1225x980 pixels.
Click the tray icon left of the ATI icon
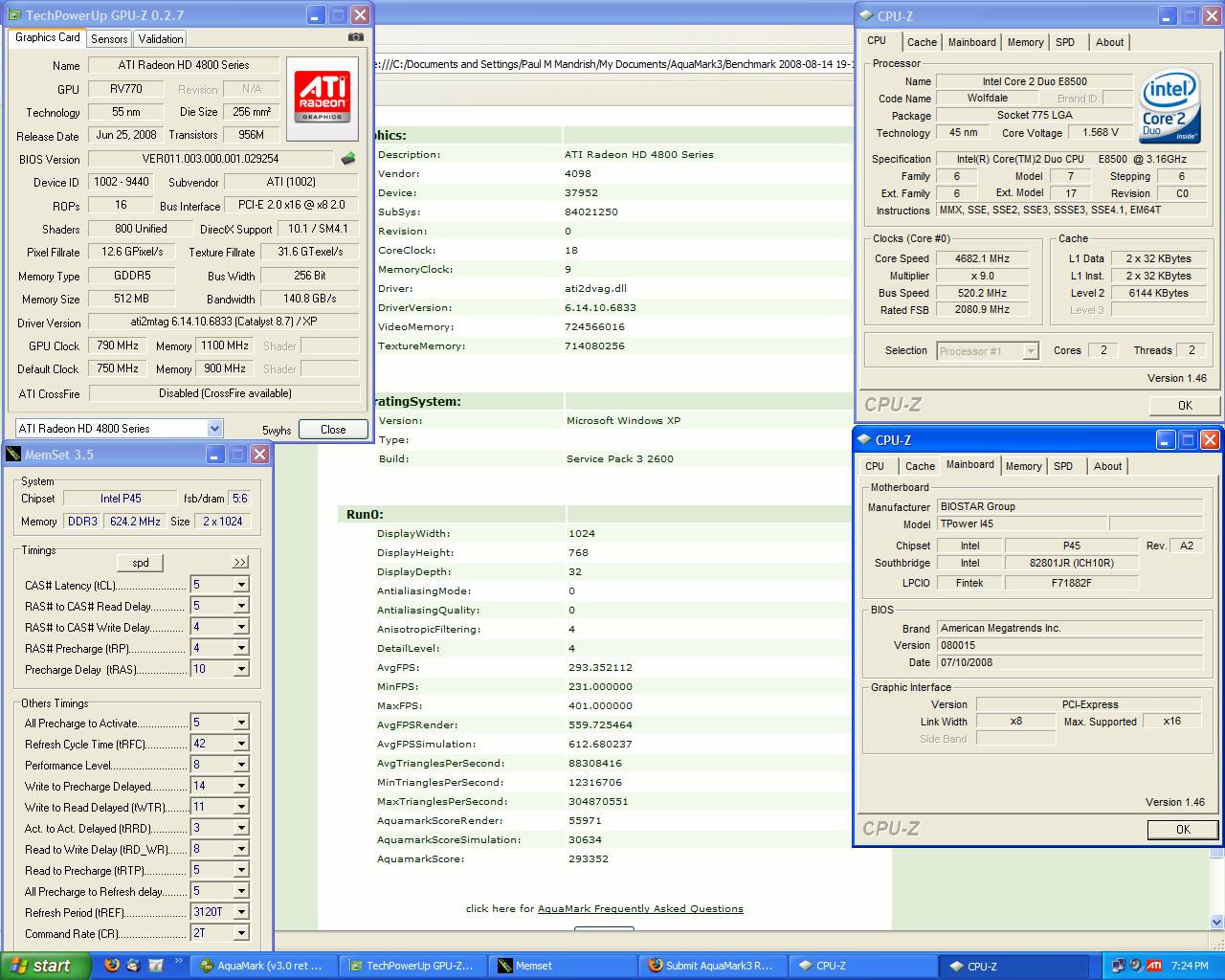point(1136,966)
